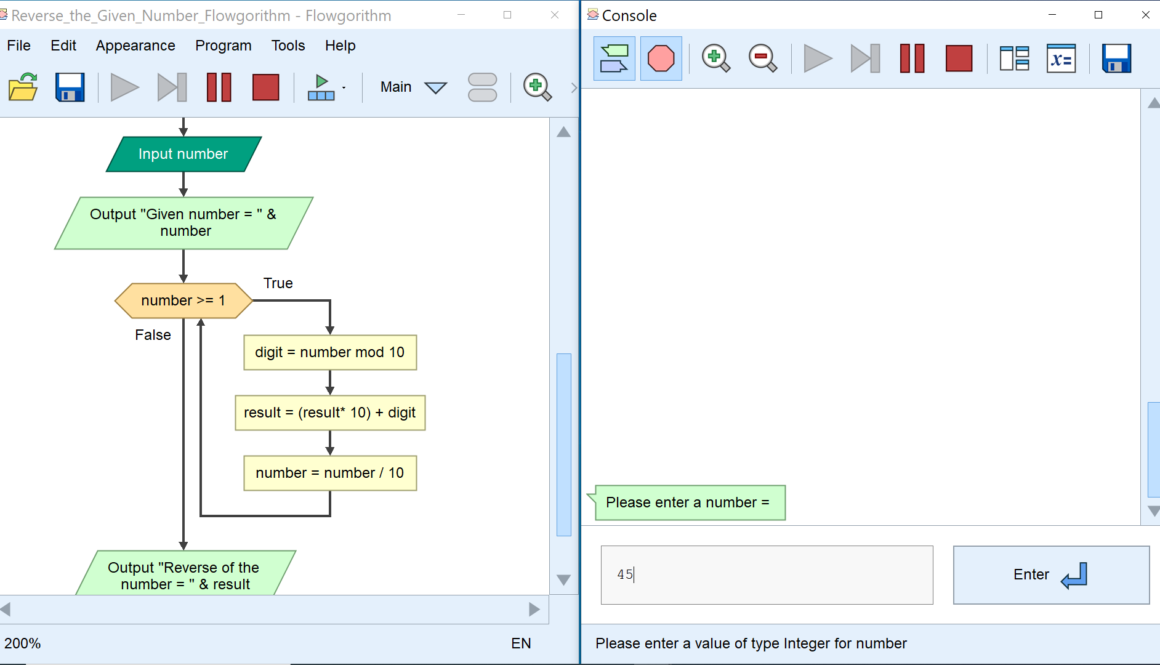Click the shape layout icon beside Main
The height and width of the screenshot is (665, 1160).
pos(482,87)
